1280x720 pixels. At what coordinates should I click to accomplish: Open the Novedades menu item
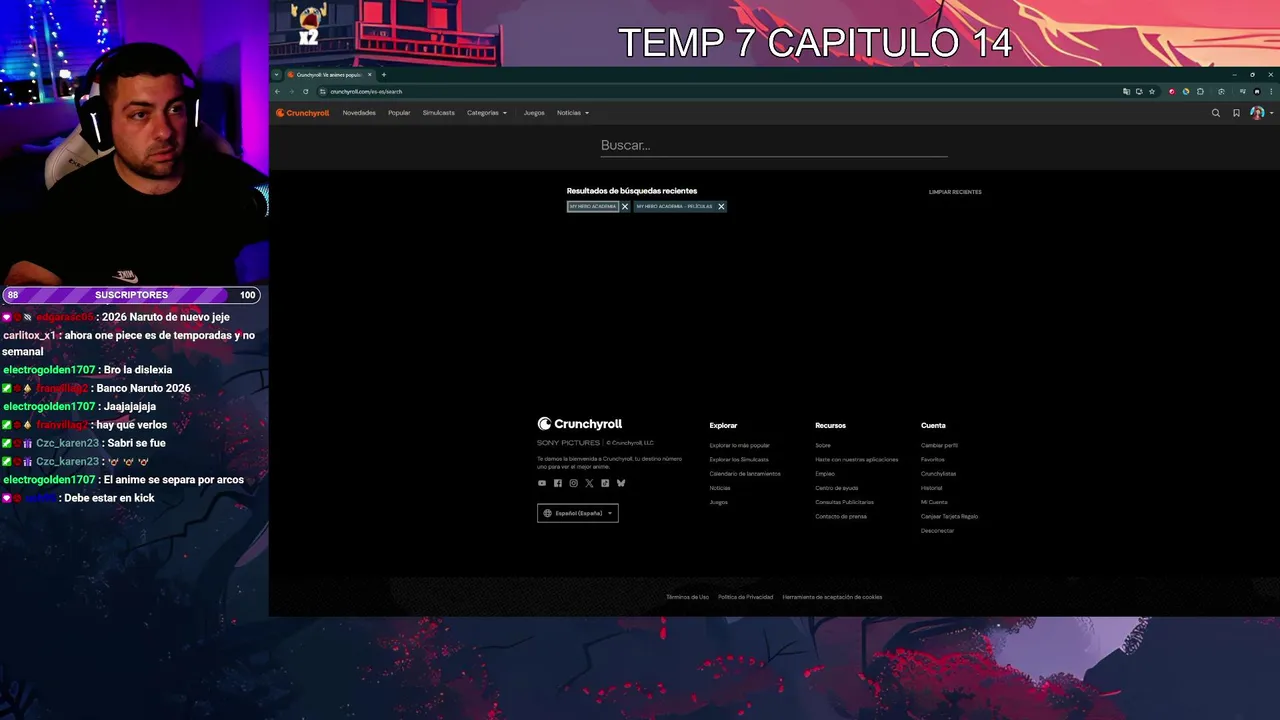[x=359, y=113]
